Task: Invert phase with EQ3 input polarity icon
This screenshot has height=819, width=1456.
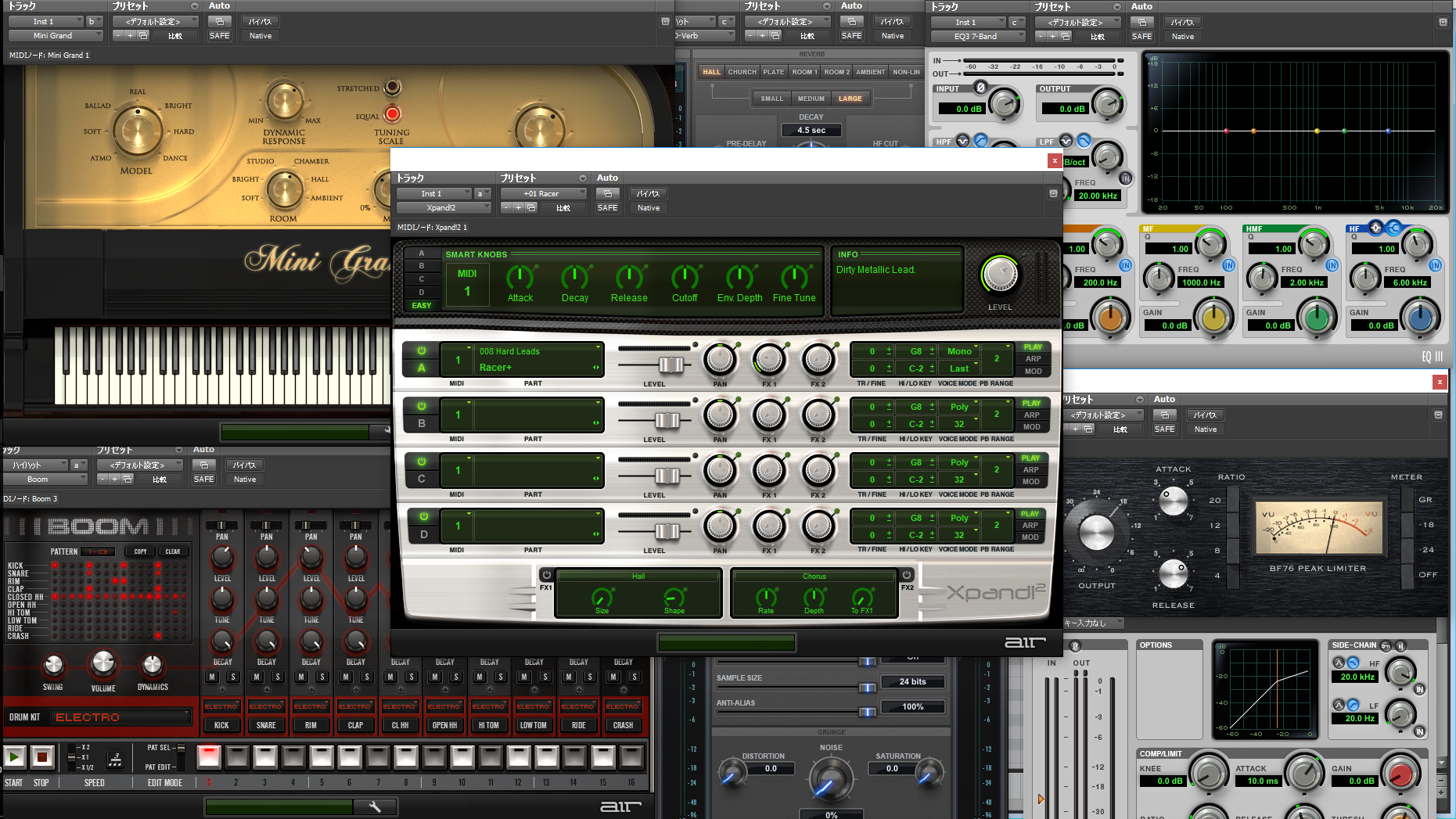Action: tap(980, 88)
